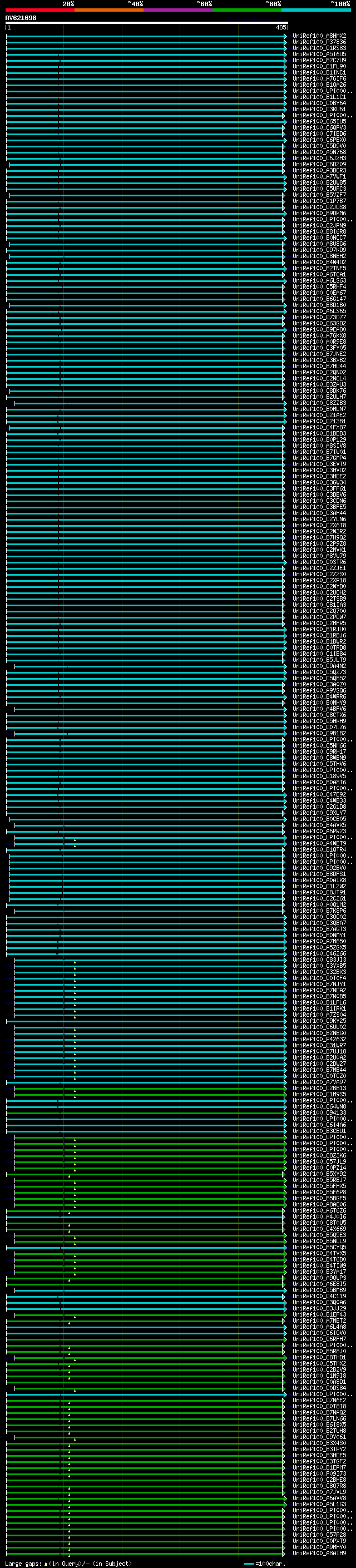
Task: Select hit label UniRef100_Q7N6E2
Action: tap(319, 1400)
